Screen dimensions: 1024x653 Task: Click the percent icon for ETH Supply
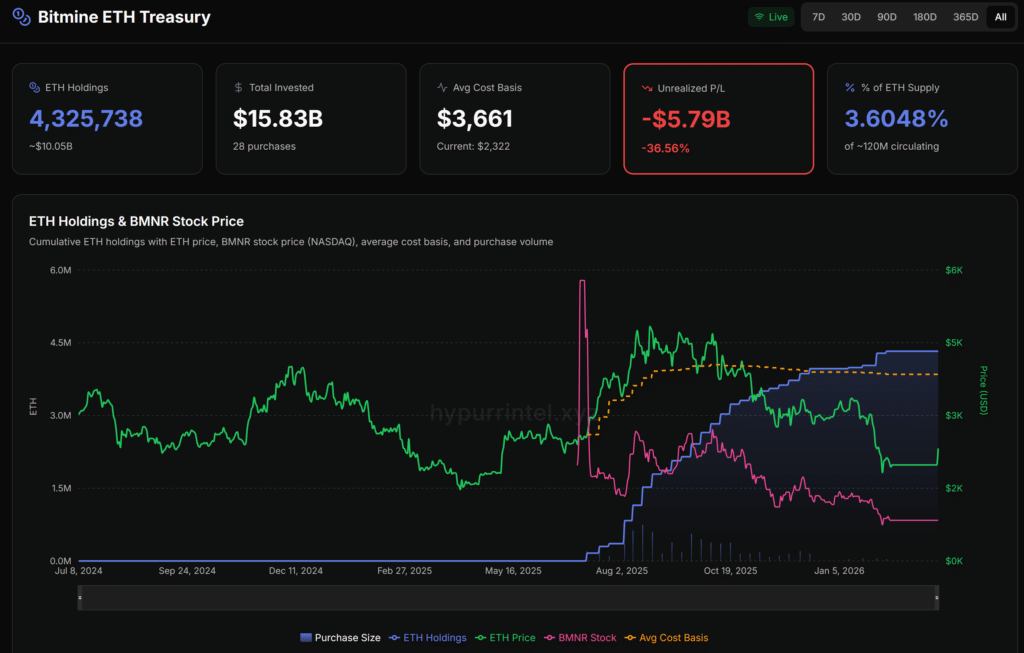[850, 88]
